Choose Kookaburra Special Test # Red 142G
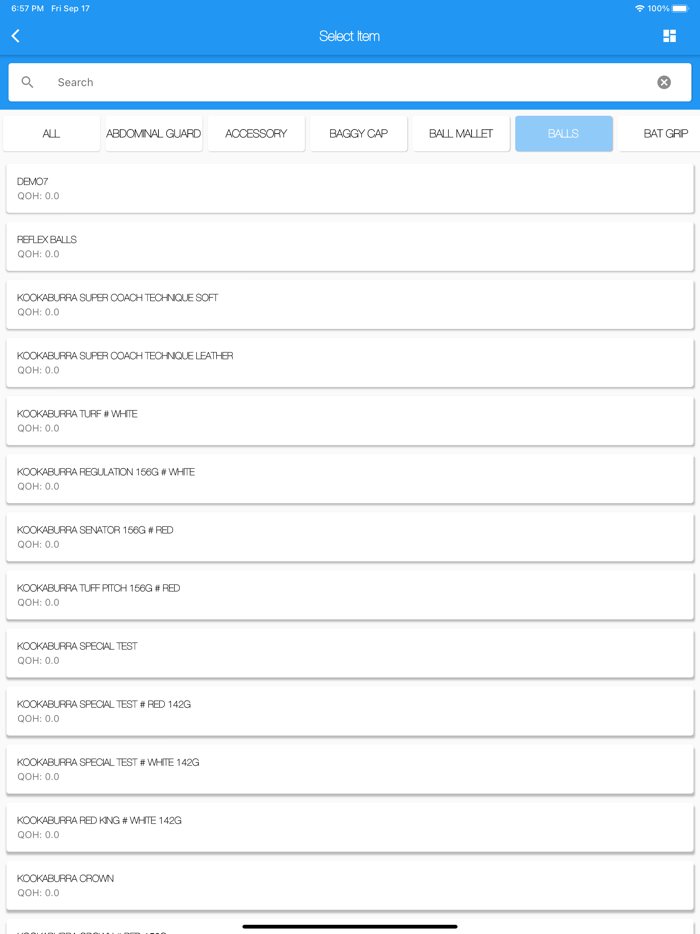This screenshot has width=700, height=934. 350,711
